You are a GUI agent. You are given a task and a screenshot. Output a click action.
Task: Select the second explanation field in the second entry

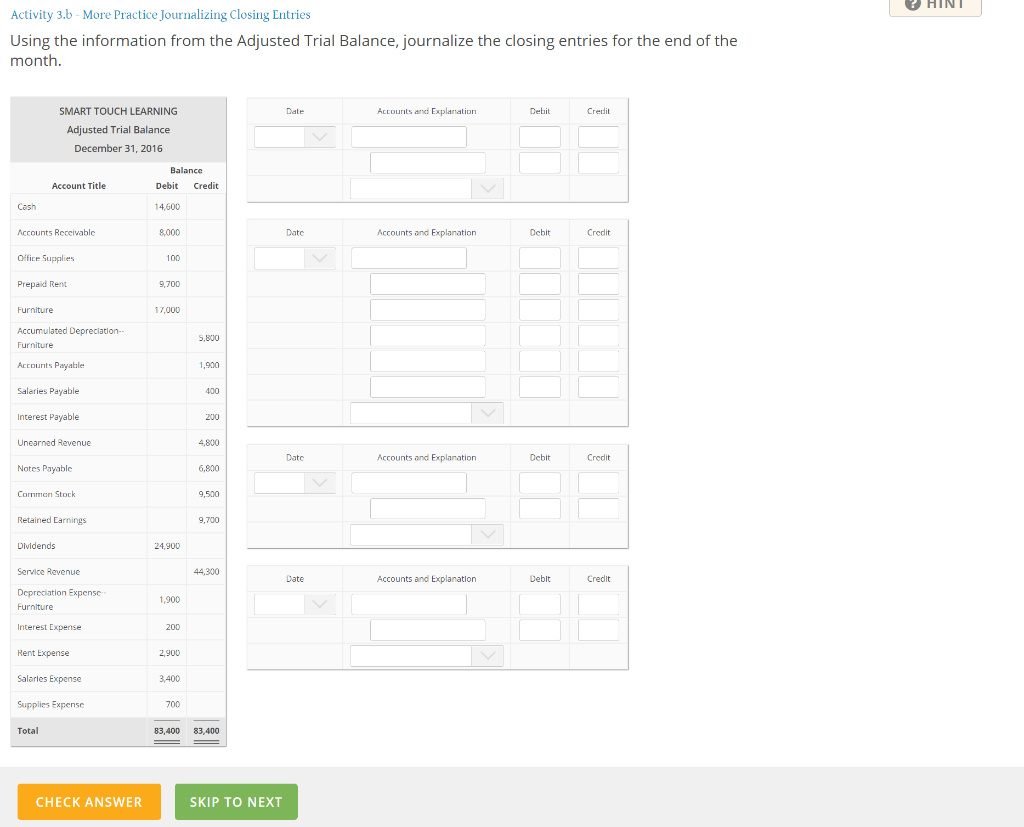[427, 283]
